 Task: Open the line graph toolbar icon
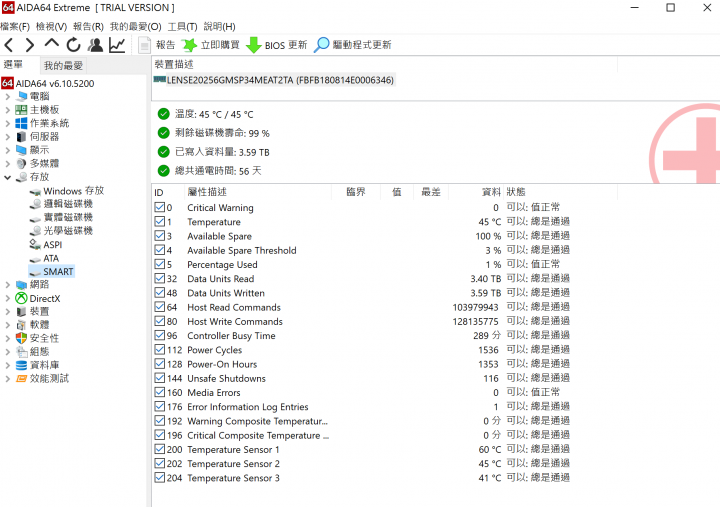click(x=117, y=45)
